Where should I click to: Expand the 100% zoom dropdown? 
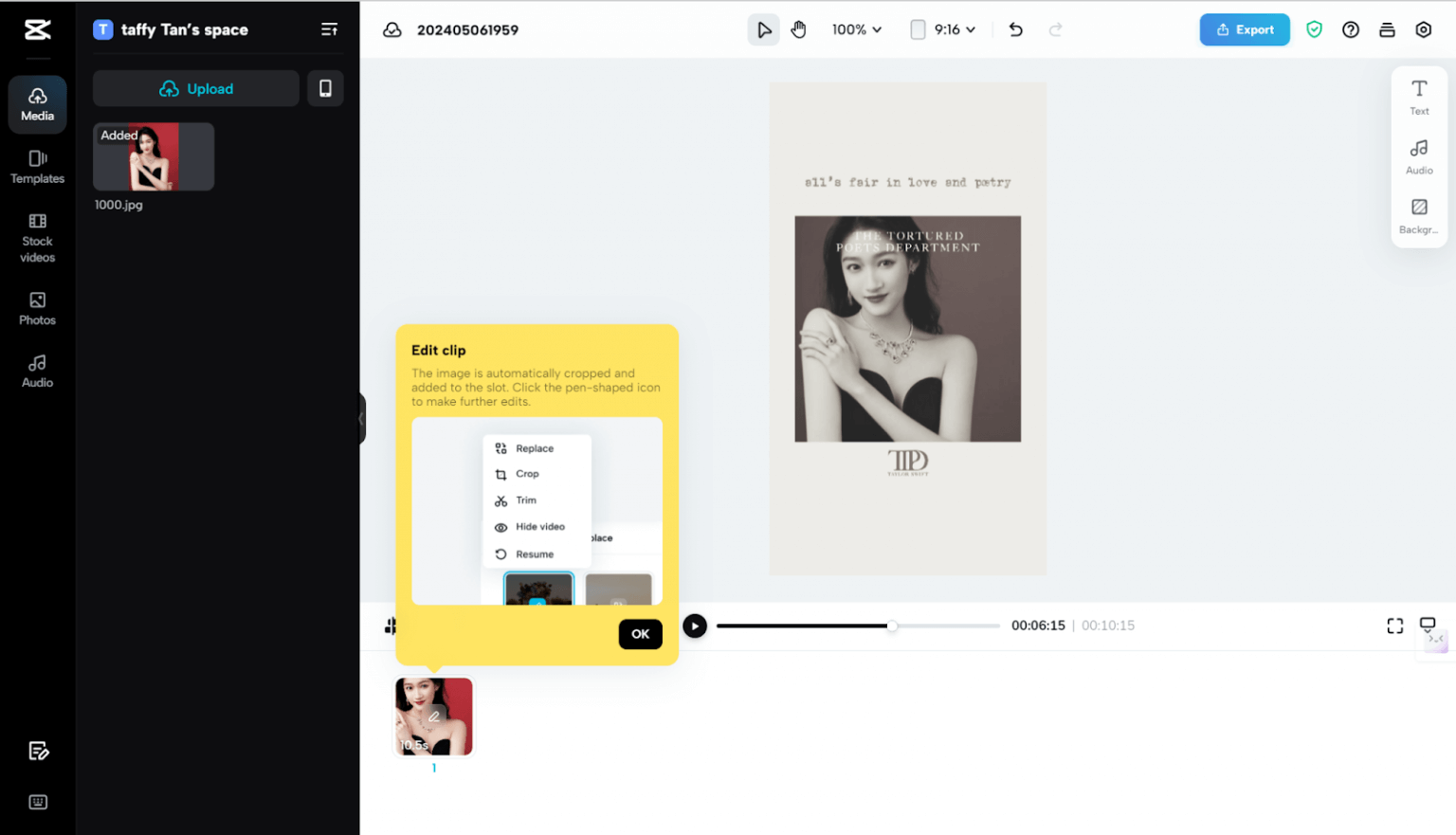click(x=856, y=30)
